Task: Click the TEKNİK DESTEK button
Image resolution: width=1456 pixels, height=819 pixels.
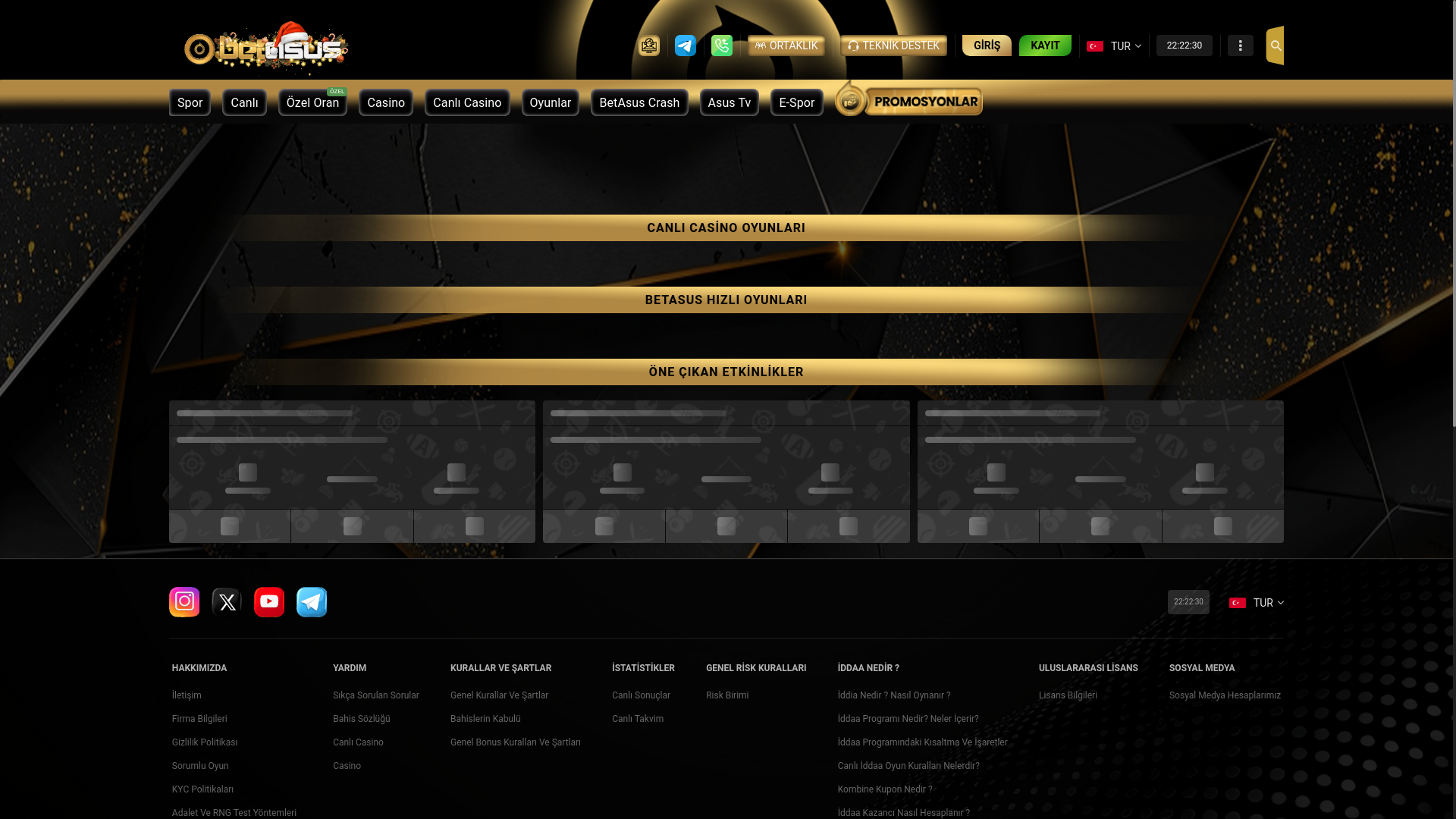Action: click(893, 45)
